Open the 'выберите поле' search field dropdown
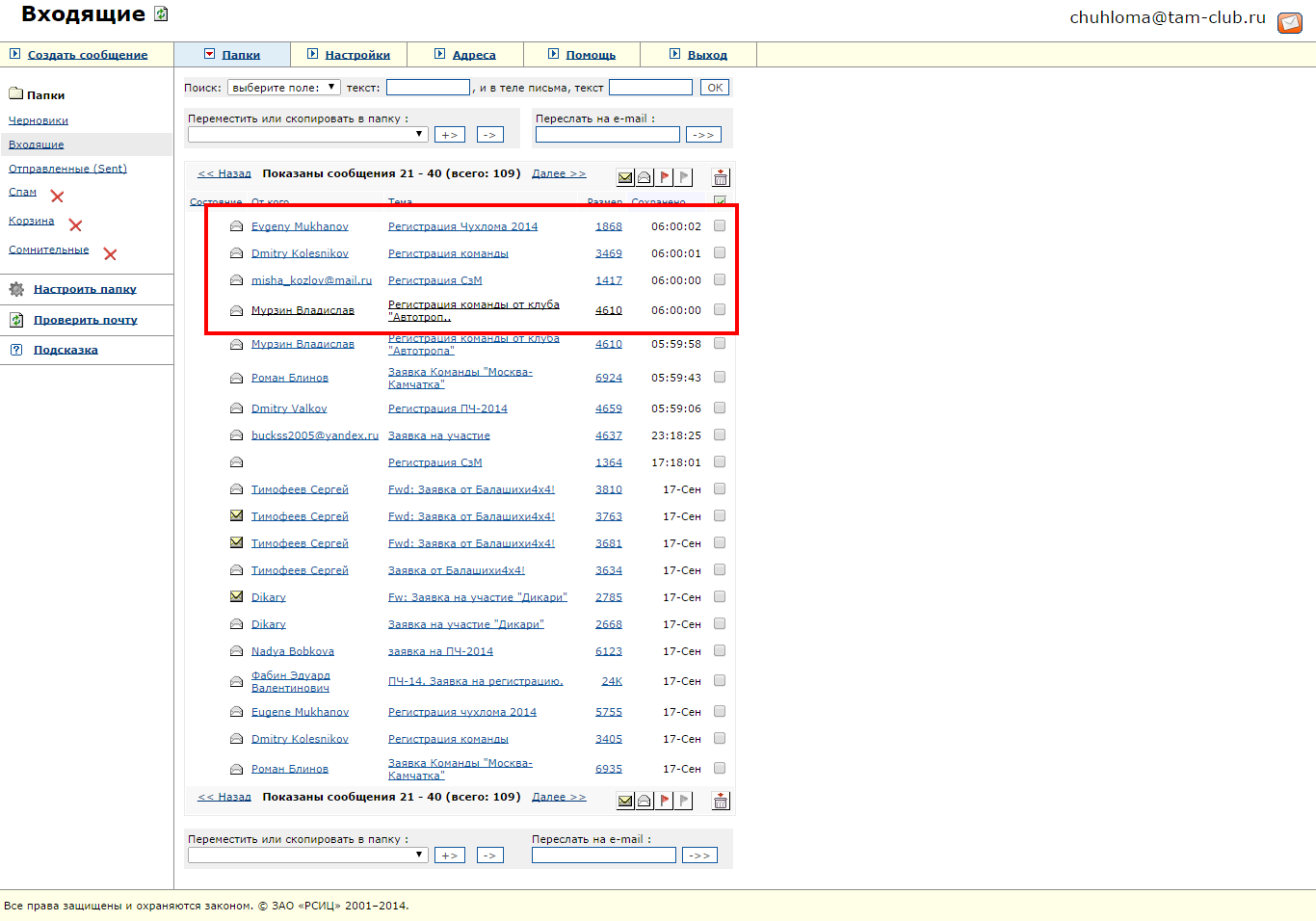 click(x=283, y=88)
